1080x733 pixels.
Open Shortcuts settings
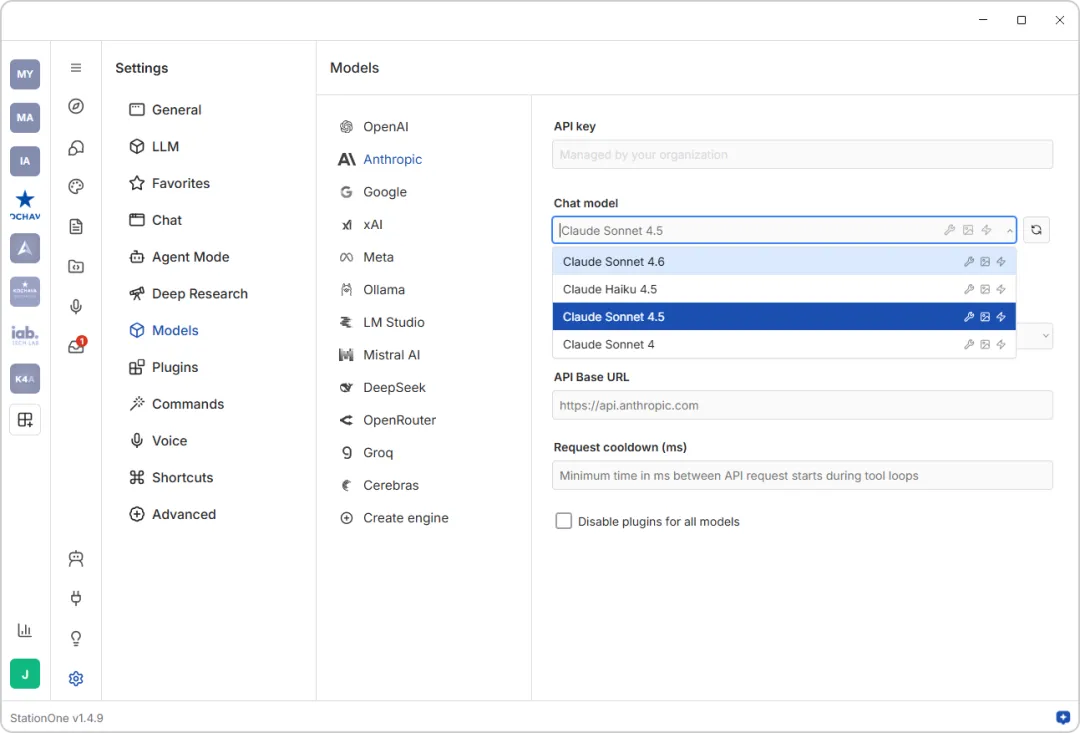(171, 477)
